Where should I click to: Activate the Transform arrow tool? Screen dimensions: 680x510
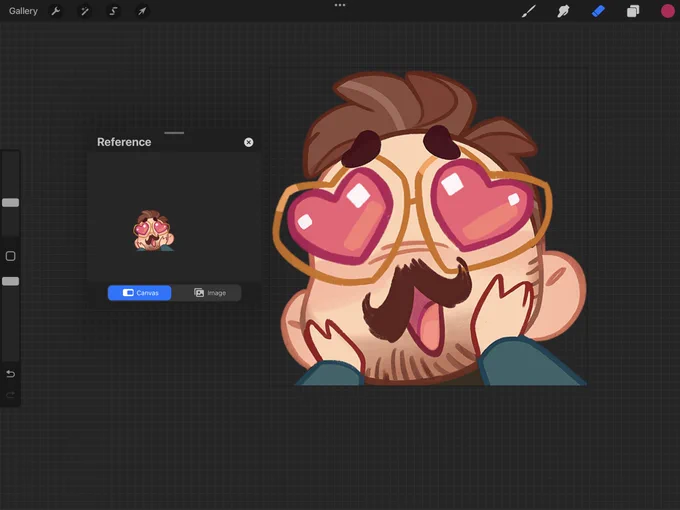142,11
